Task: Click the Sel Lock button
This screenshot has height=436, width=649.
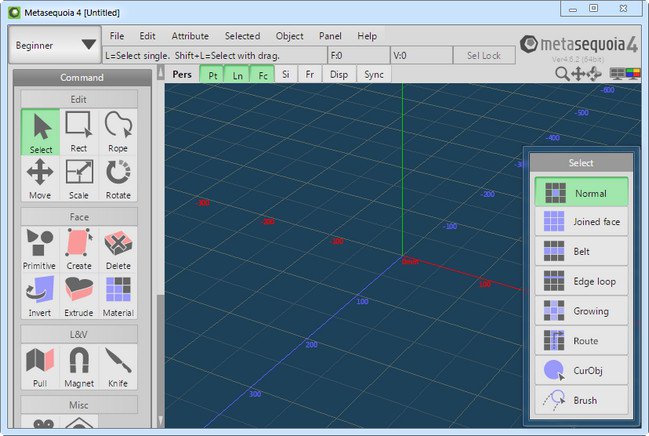Action: click(484, 55)
